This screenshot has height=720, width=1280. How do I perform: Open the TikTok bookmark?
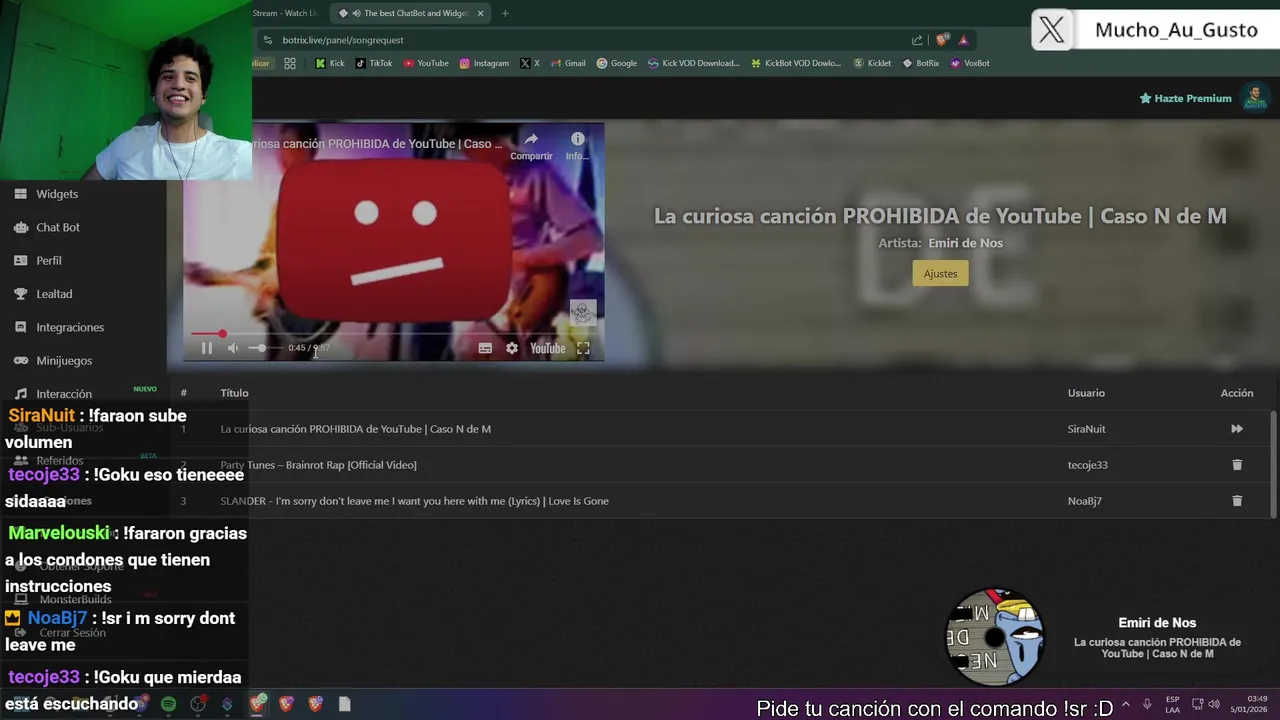click(x=374, y=63)
